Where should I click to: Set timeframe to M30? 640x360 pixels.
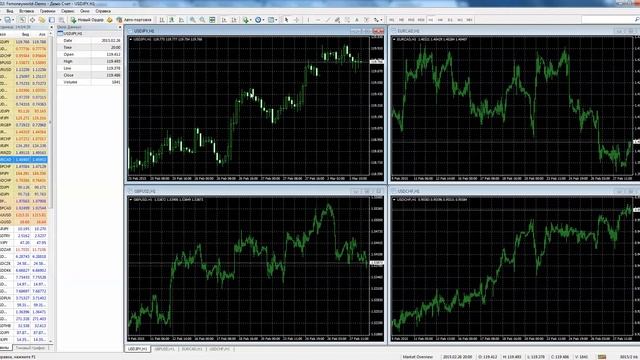[421, 20]
